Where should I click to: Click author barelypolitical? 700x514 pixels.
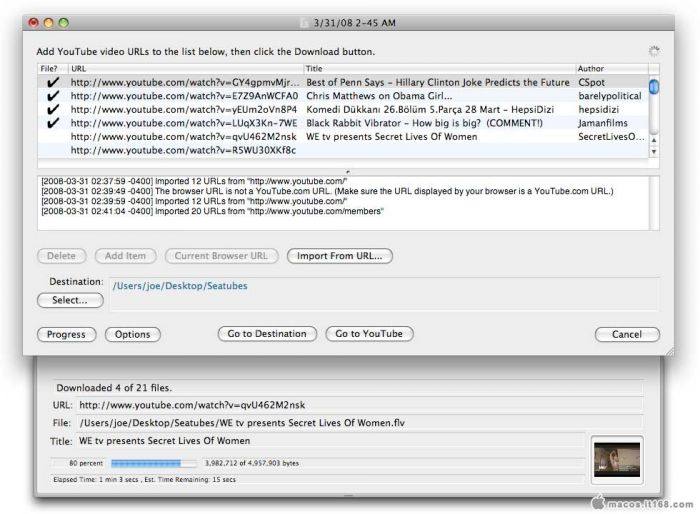[x=610, y=96]
